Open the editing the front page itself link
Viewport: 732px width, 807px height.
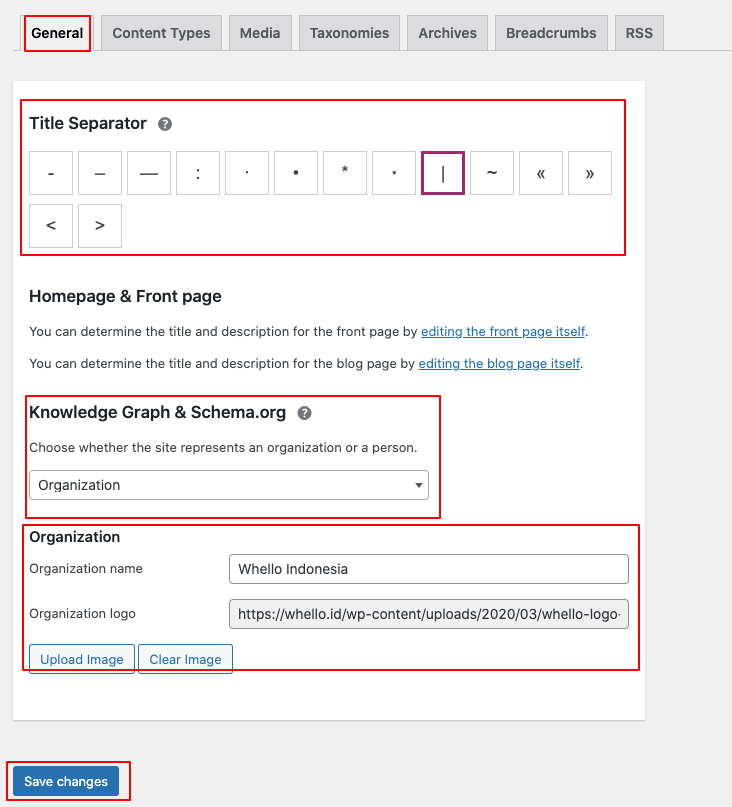tap(503, 331)
